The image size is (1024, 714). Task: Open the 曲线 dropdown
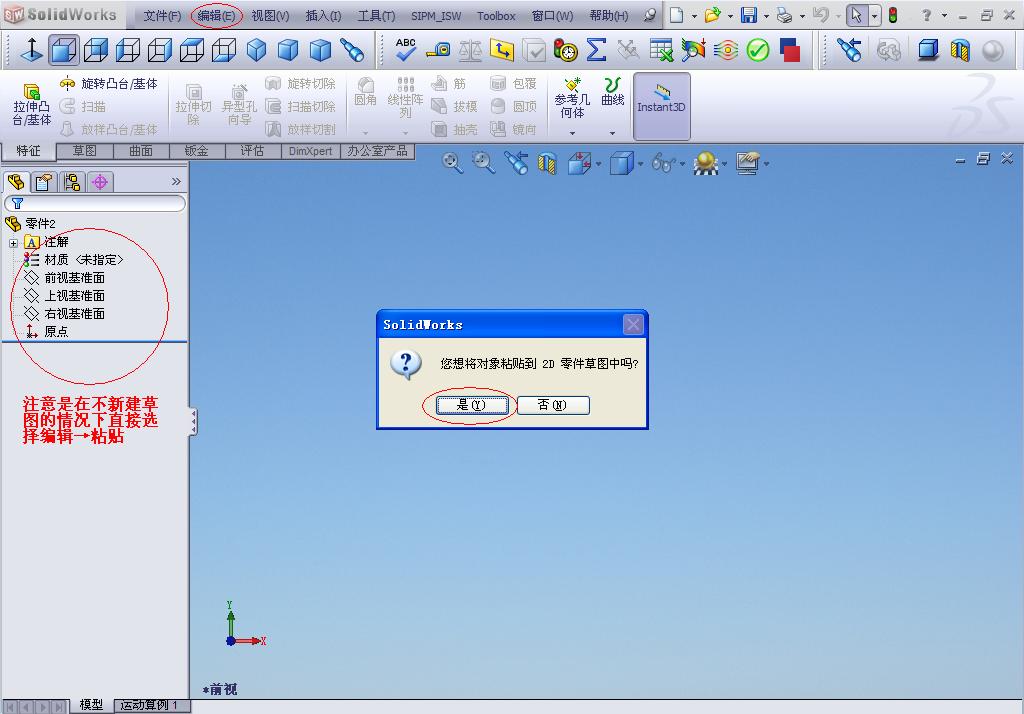tap(613, 133)
